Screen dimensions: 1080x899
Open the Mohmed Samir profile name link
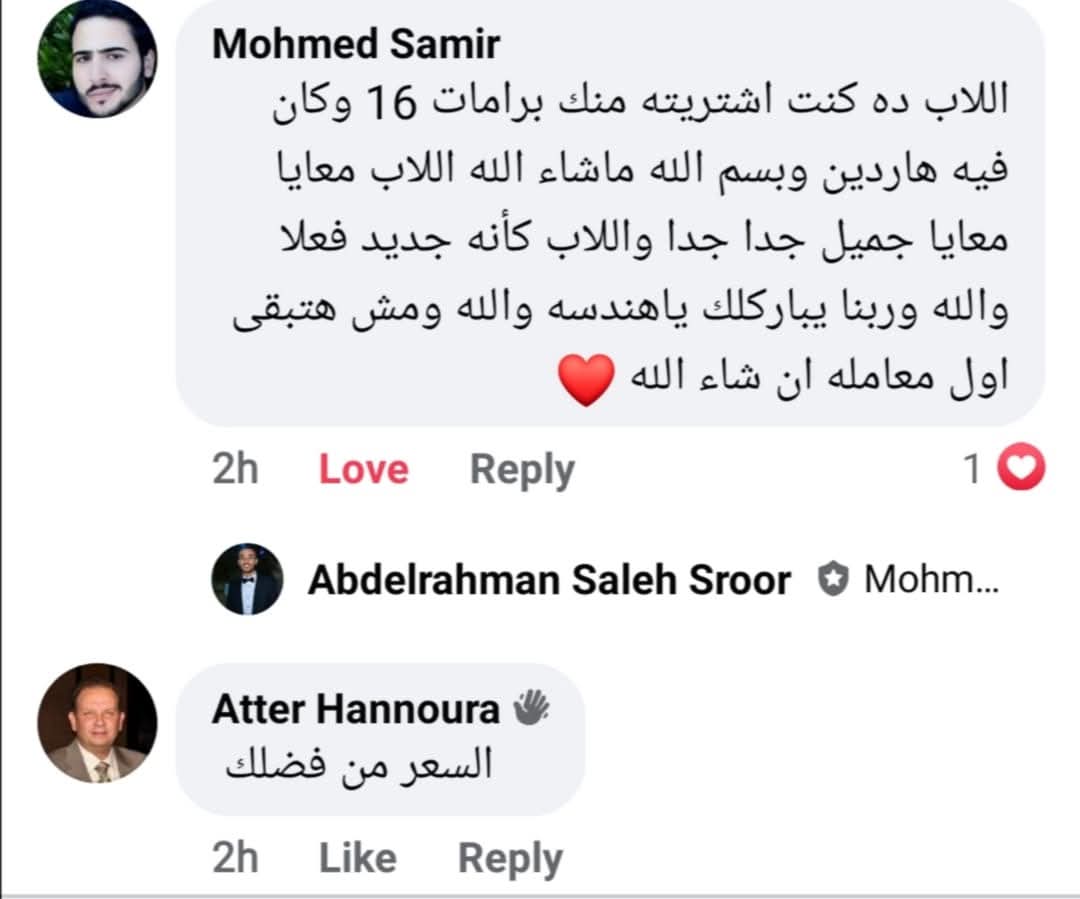356,45
